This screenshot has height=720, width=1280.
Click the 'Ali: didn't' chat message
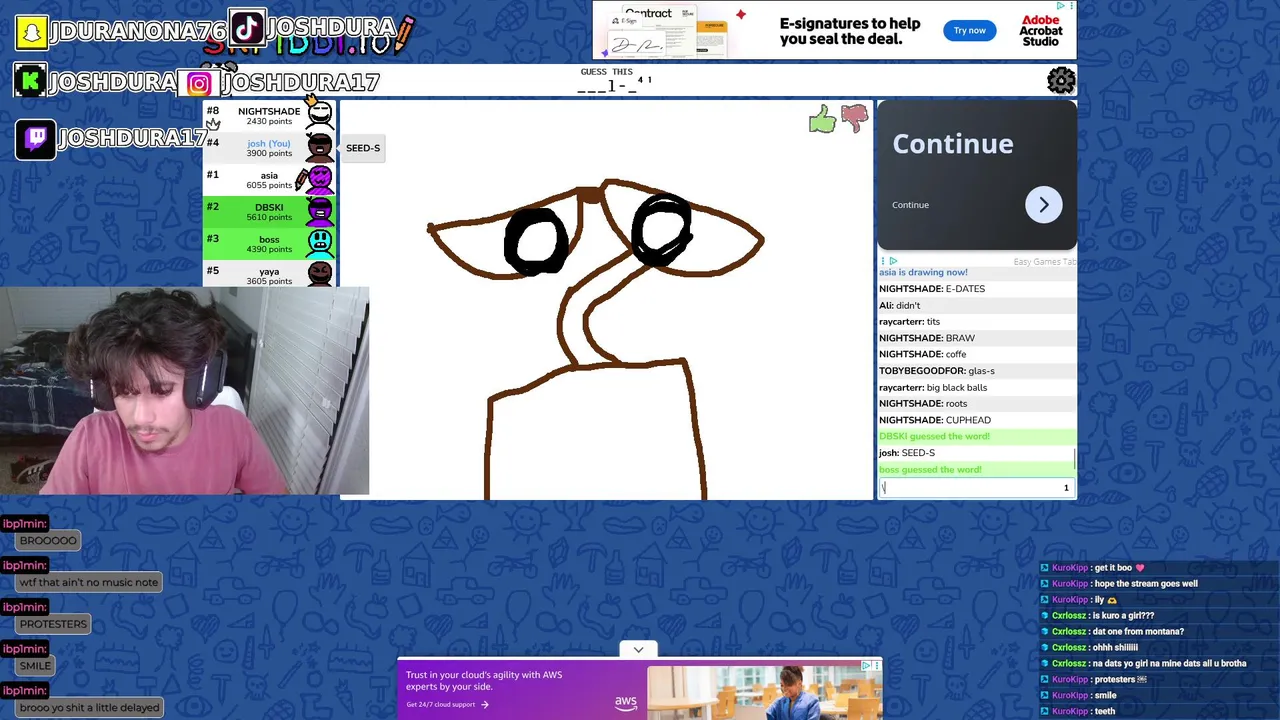pyautogui.click(x=900, y=305)
